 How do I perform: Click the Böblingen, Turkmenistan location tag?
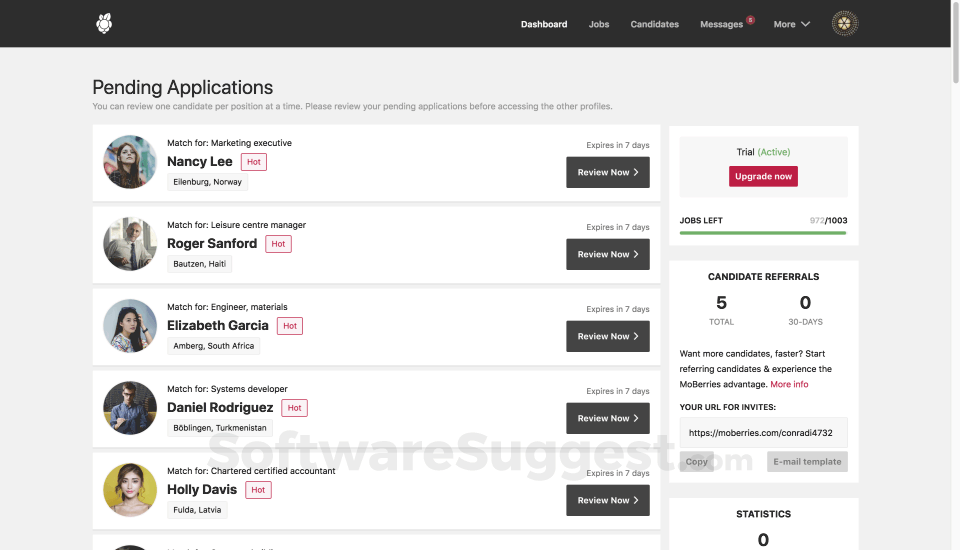point(220,428)
